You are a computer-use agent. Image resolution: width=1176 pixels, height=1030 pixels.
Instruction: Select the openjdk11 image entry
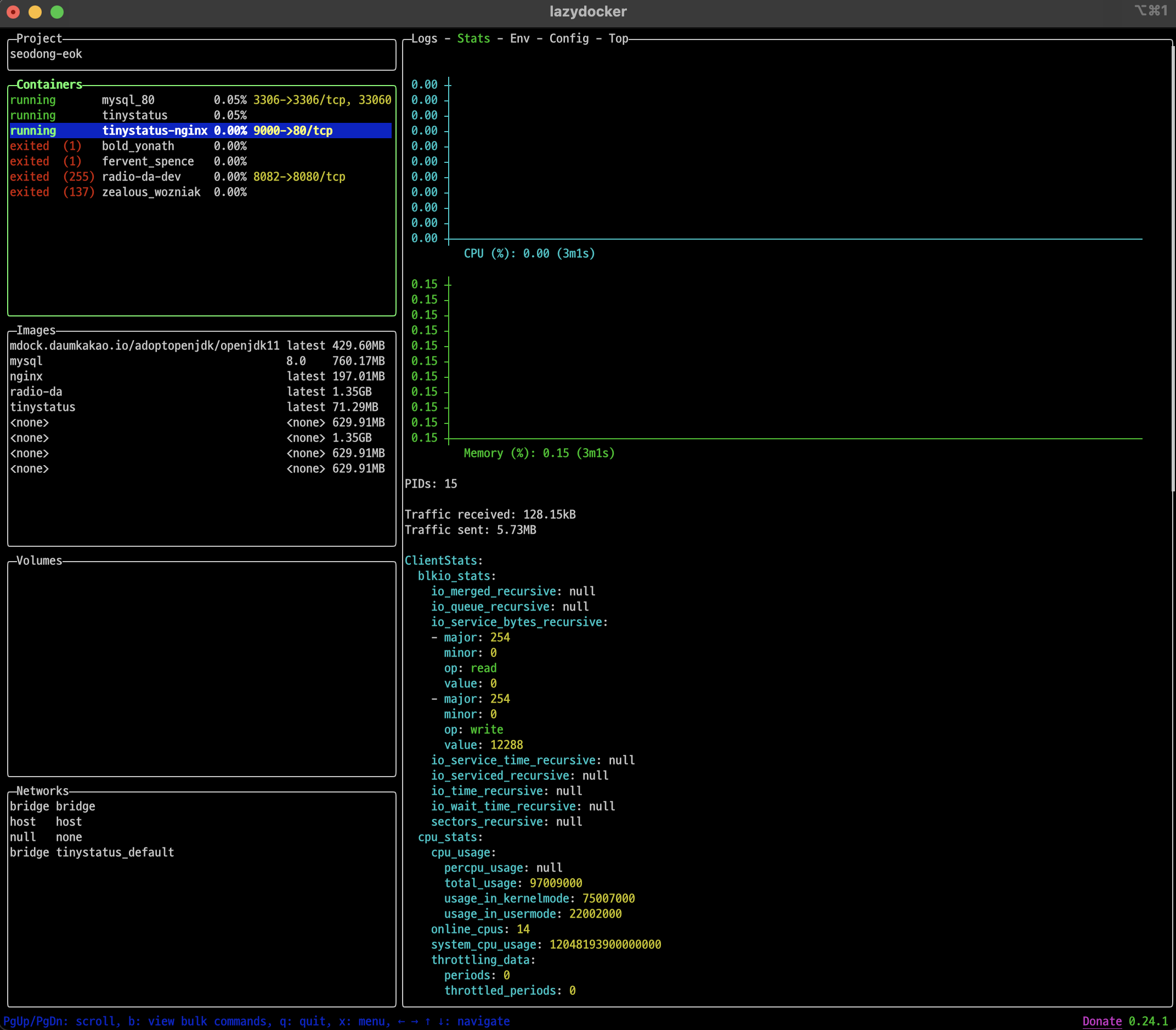144,346
